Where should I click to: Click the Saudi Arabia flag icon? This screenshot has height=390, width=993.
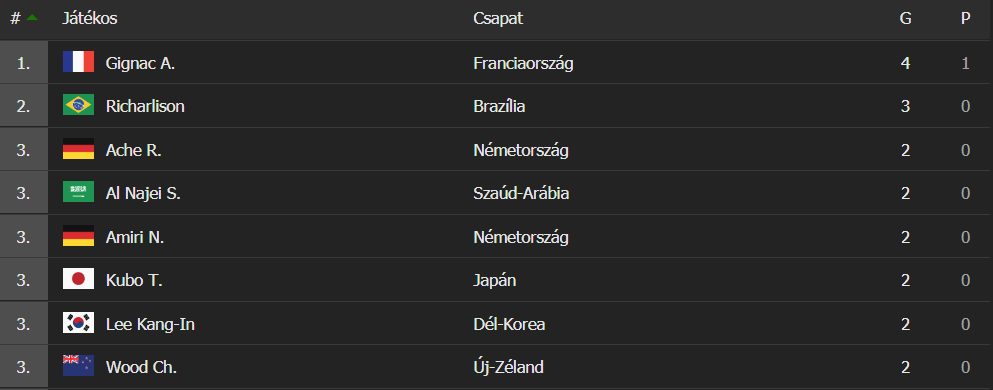[79, 192]
